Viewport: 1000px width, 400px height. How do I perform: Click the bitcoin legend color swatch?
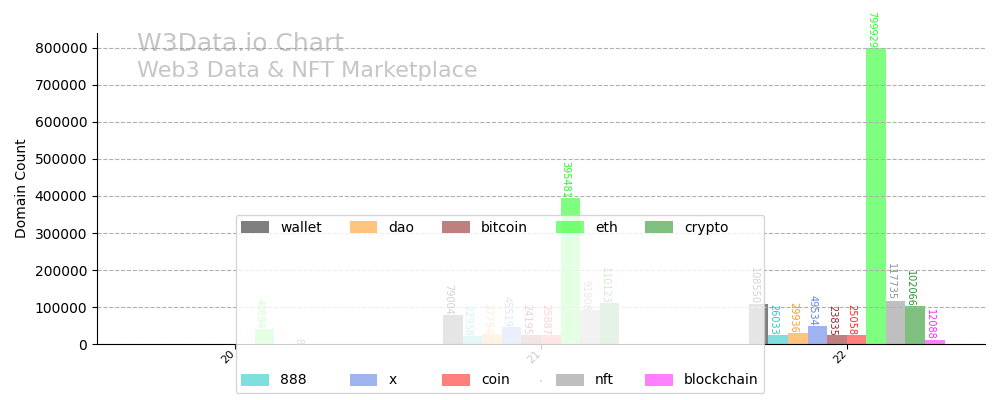[x=456, y=227]
